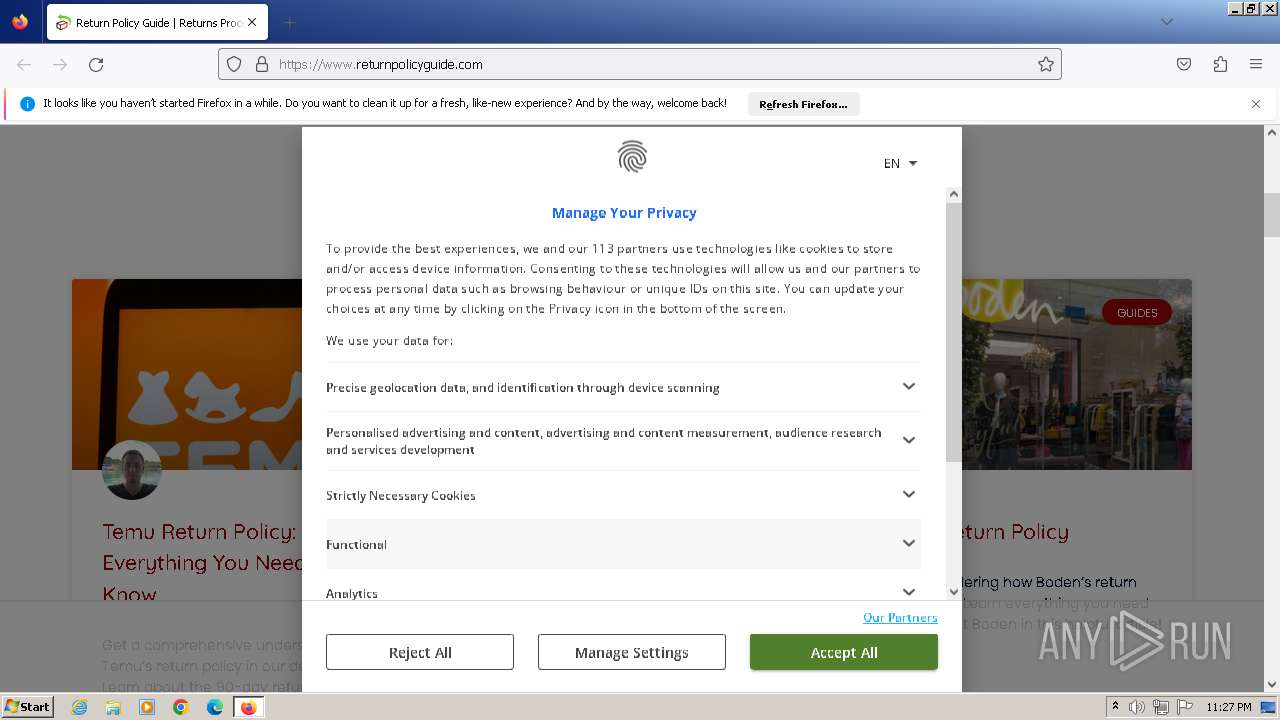Image resolution: width=1280 pixels, height=720 pixels.
Task: Click the Temu article author avatar
Action: point(132,470)
